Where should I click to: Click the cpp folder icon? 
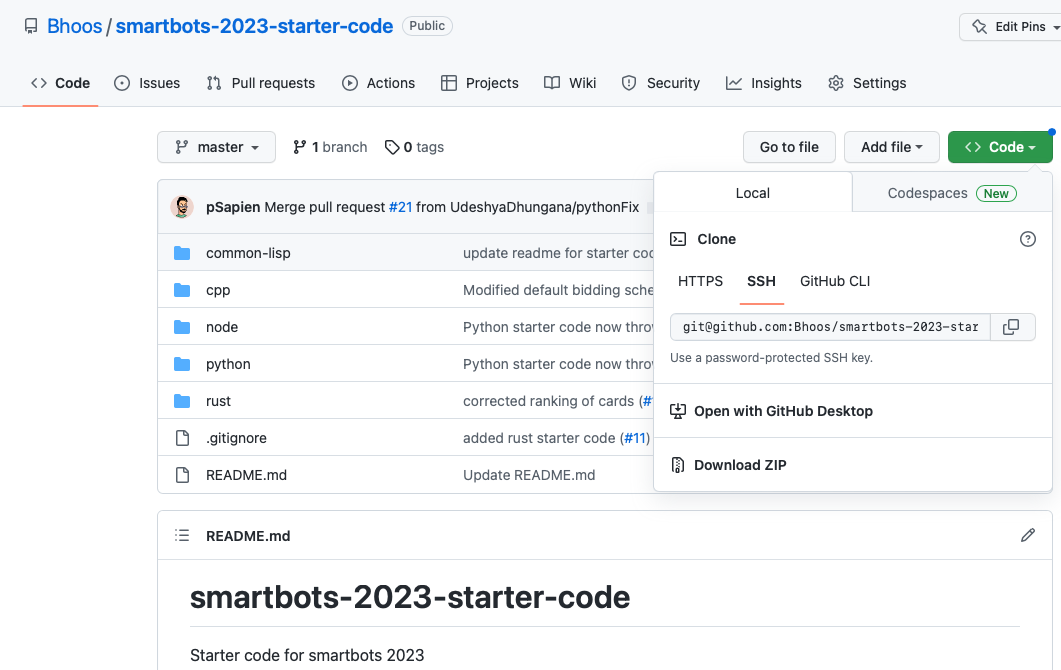coord(182,290)
